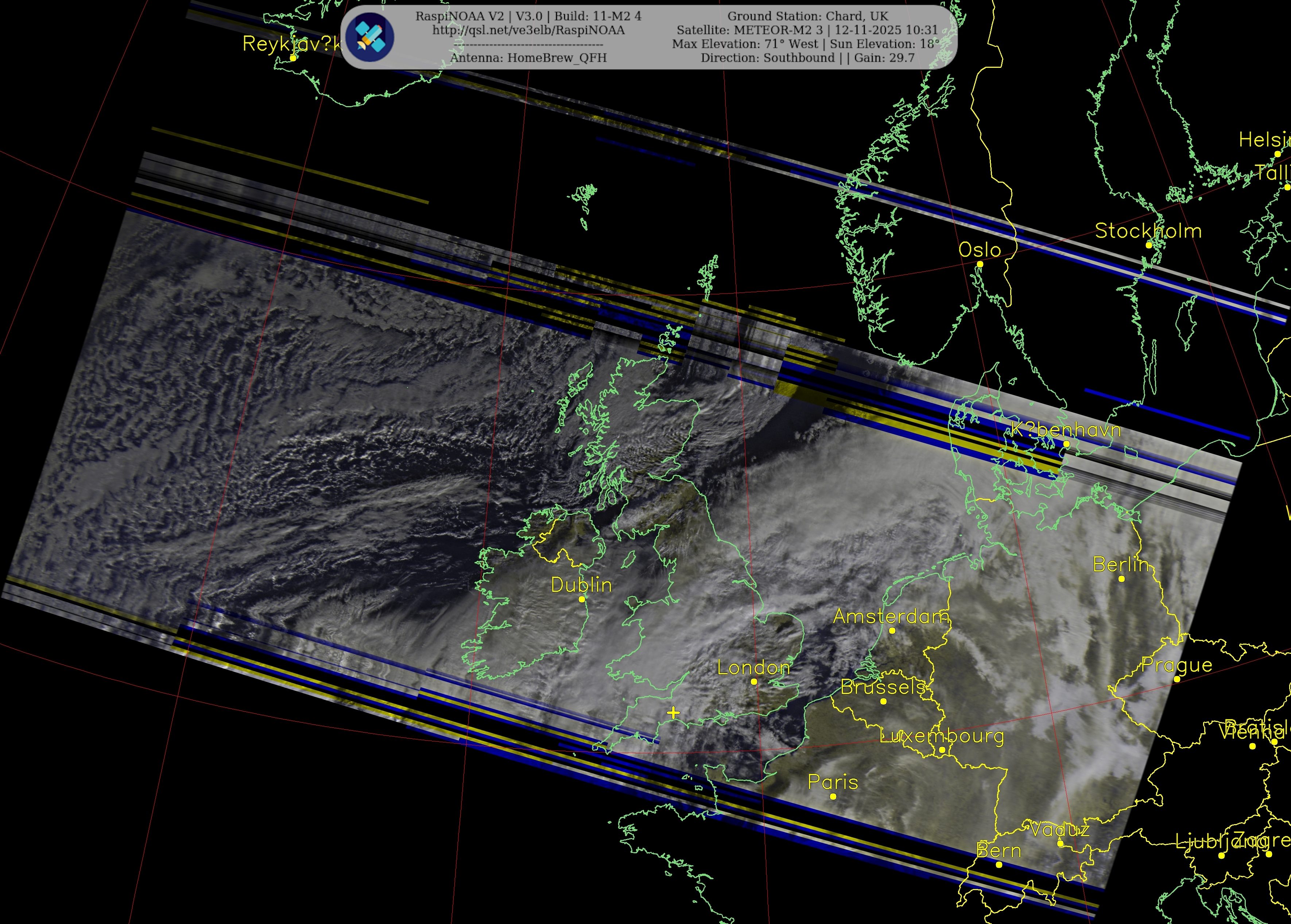Click the Reykjavik marker dot
This screenshot has width=1291, height=924.
coord(293,58)
